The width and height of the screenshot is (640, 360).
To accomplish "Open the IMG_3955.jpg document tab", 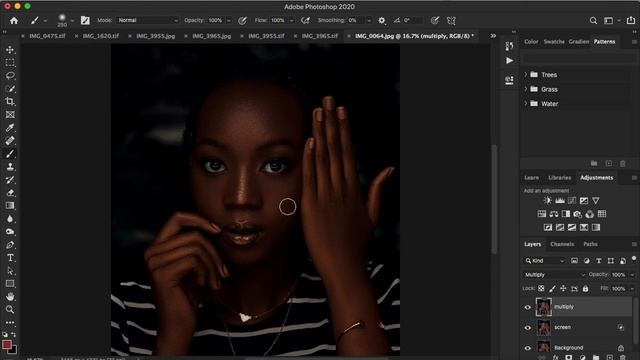I will click(x=156, y=36).
